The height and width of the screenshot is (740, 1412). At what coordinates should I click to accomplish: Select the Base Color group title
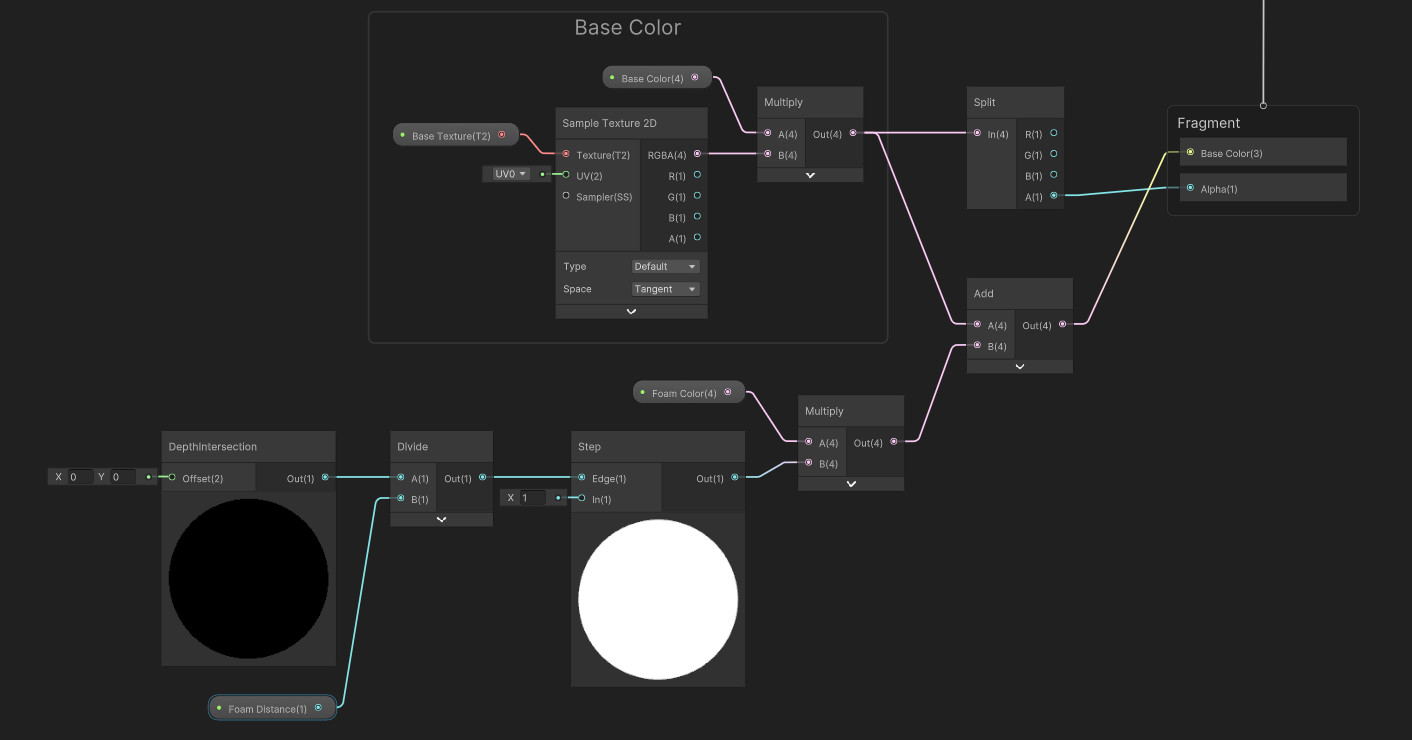(627, 28)
